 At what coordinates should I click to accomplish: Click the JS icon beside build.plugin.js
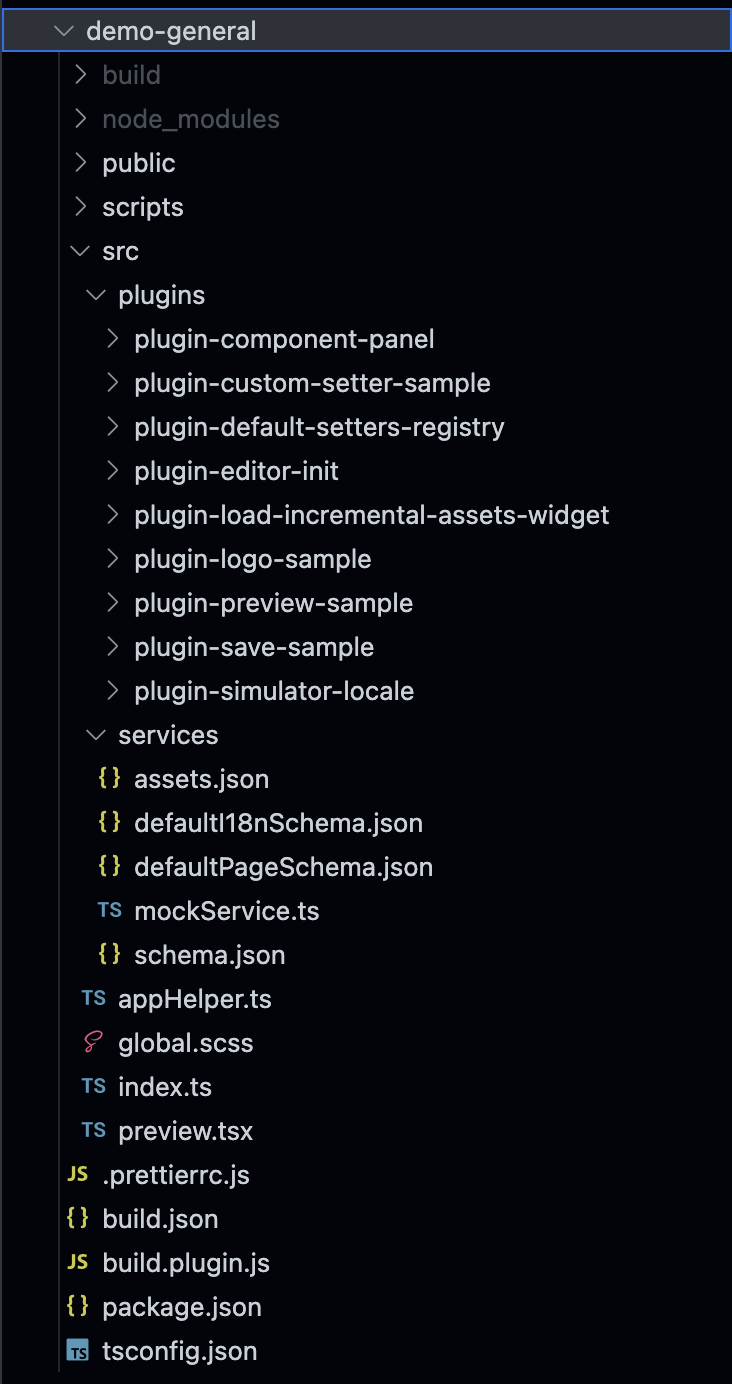tap(77, 1263)
